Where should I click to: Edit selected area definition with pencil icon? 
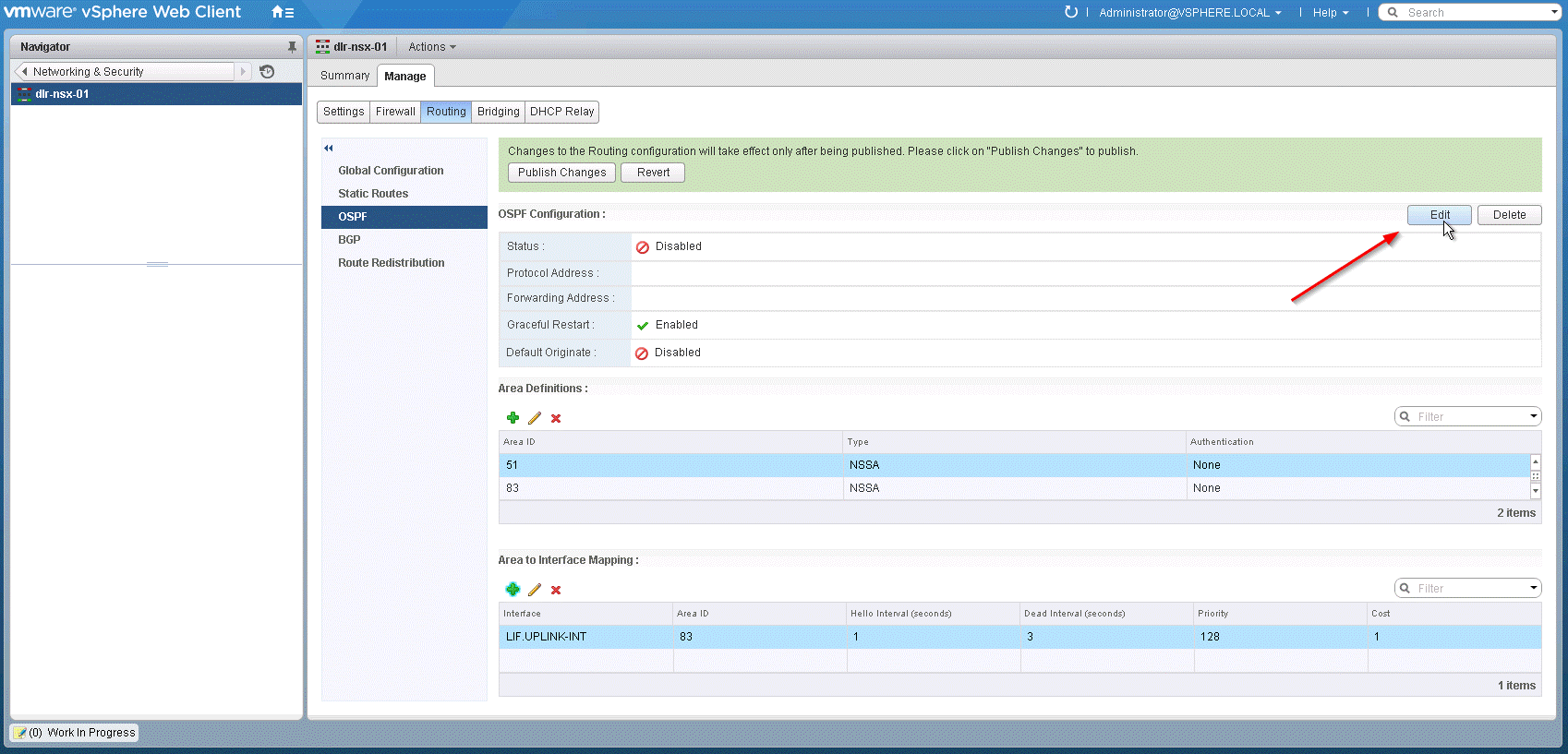[535, 418]
